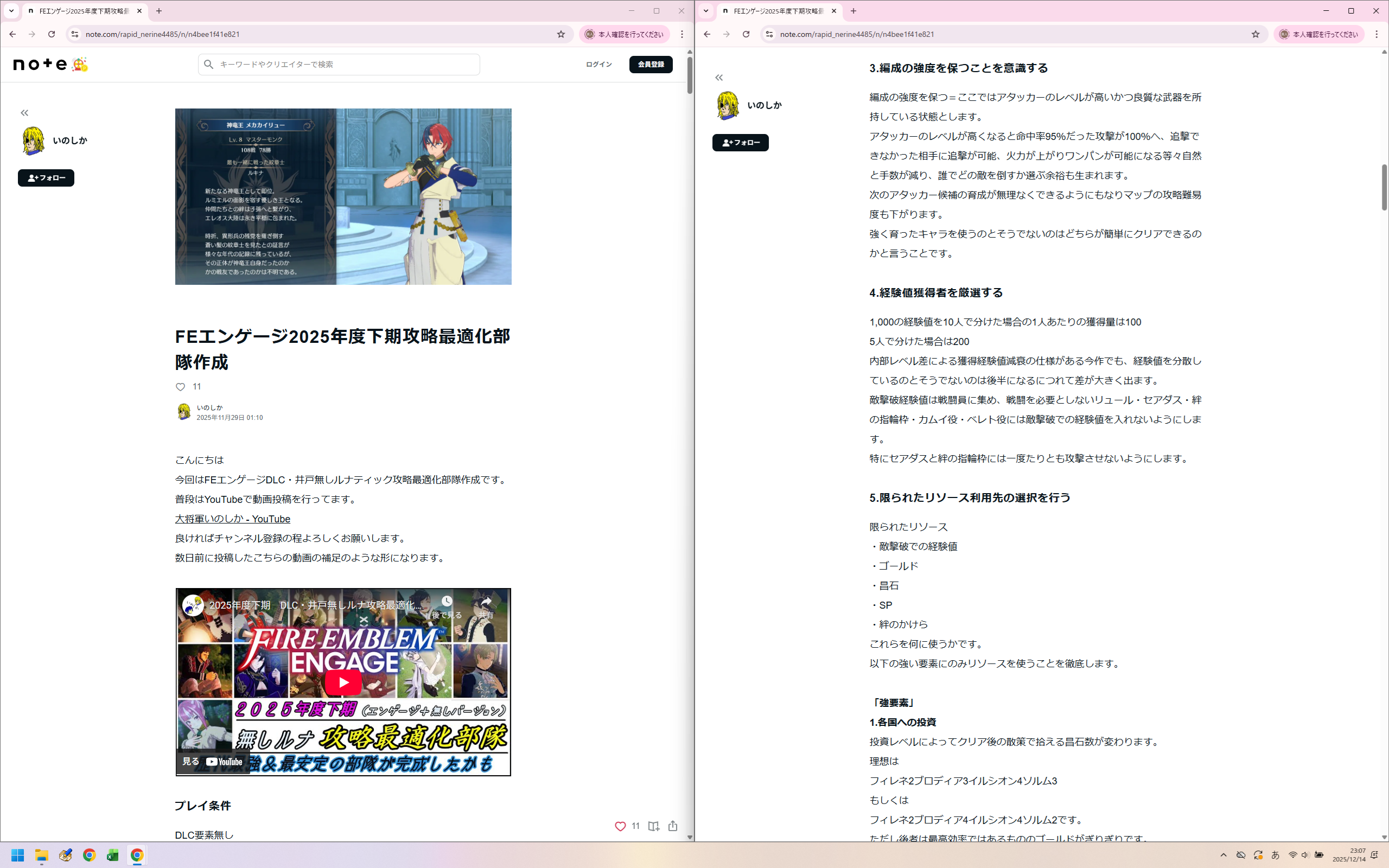Open Excel from the Windows taskbar
The height and width of the screenshot is (868, 1389).
click(x=112, y=856)
